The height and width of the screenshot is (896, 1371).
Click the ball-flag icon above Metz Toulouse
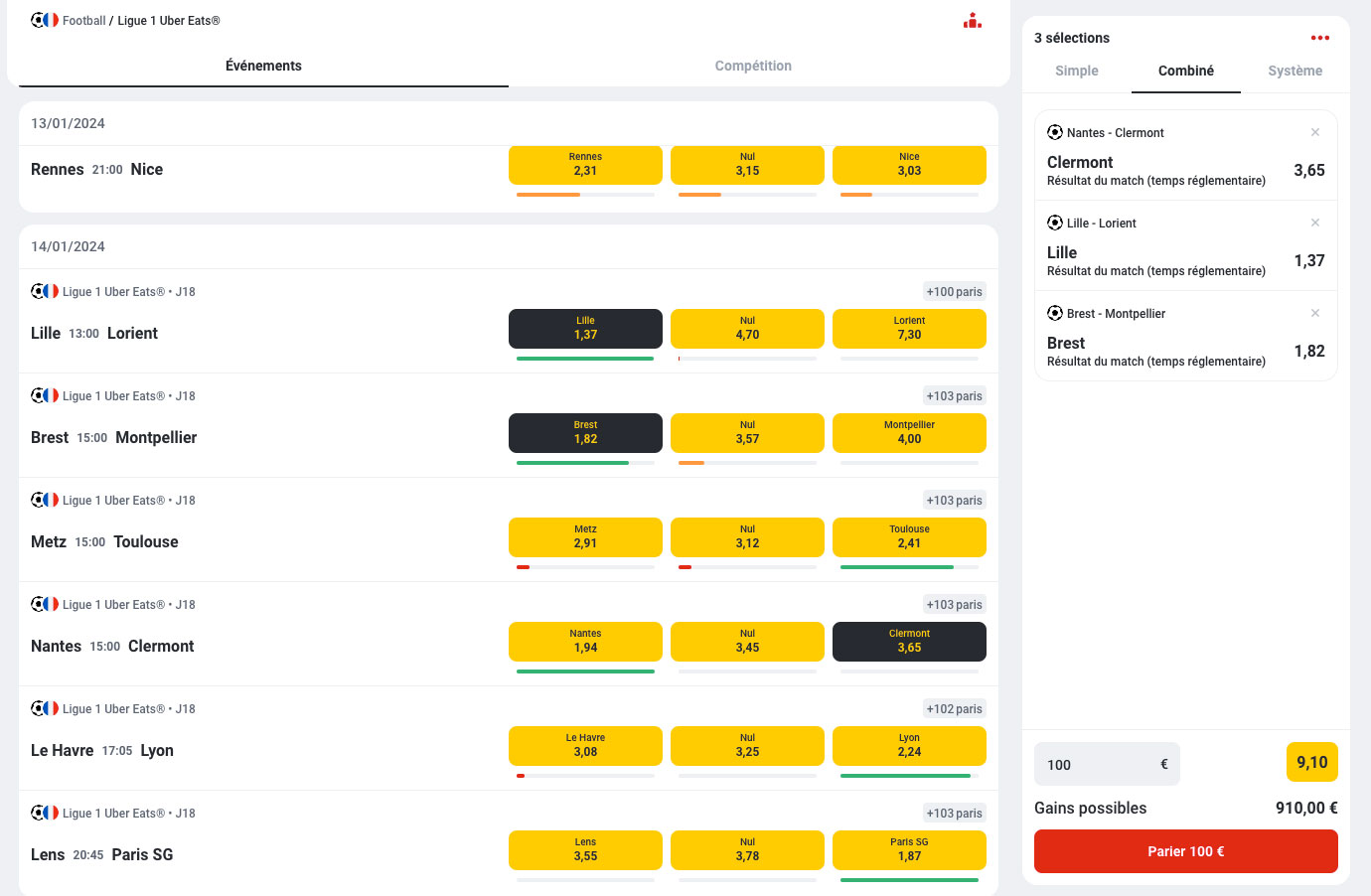[45, 500]
